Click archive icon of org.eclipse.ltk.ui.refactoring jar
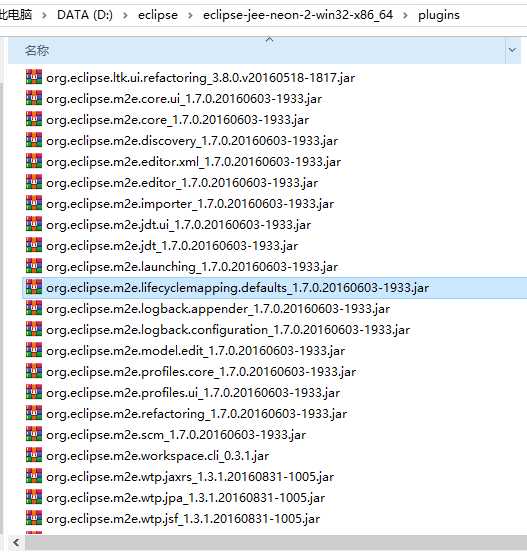Image resolution: width=527 pixels, height=552 pixels. tap(34, 77)
